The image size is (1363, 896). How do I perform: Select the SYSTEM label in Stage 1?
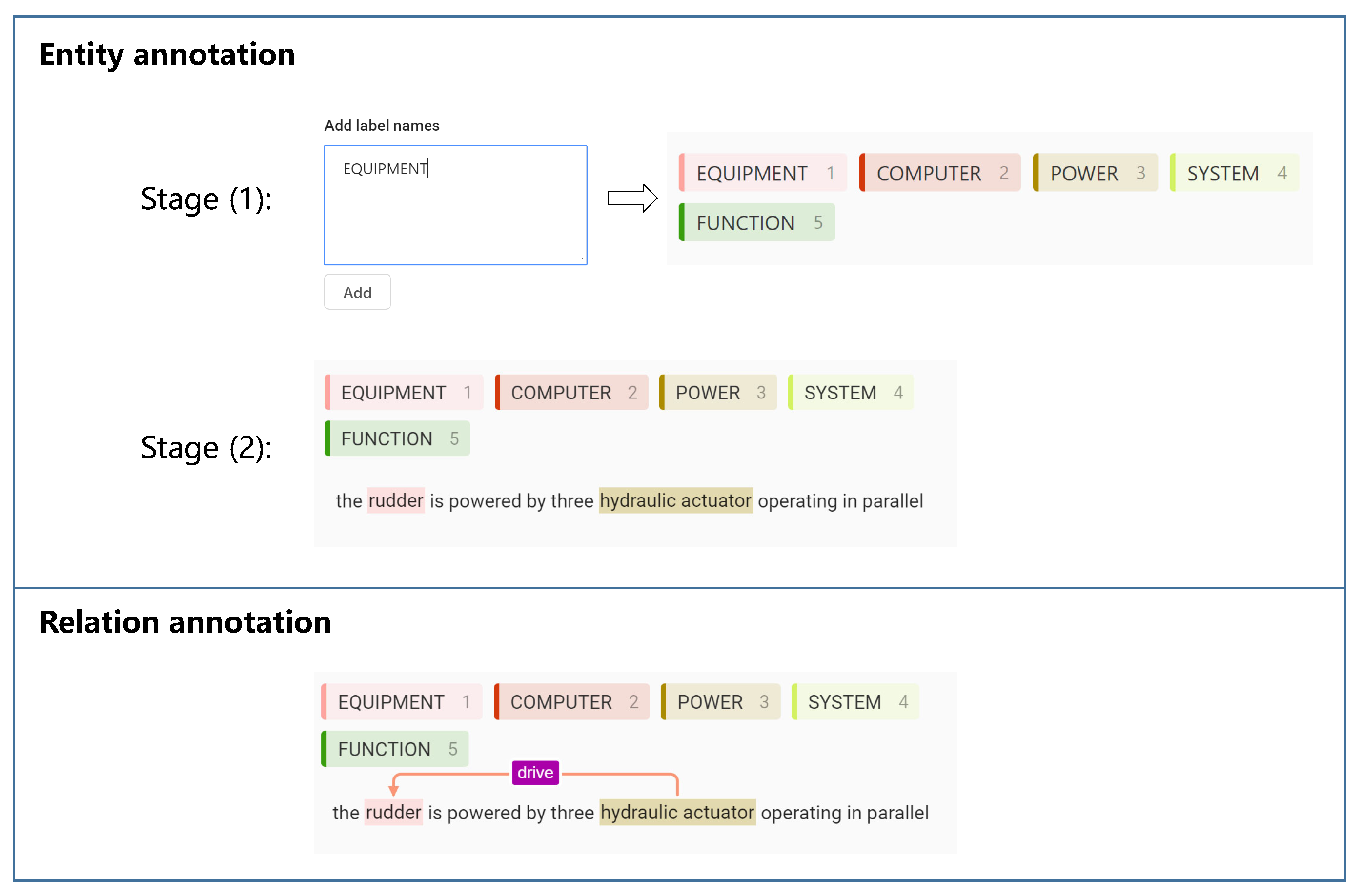[x=1234, y=173]
